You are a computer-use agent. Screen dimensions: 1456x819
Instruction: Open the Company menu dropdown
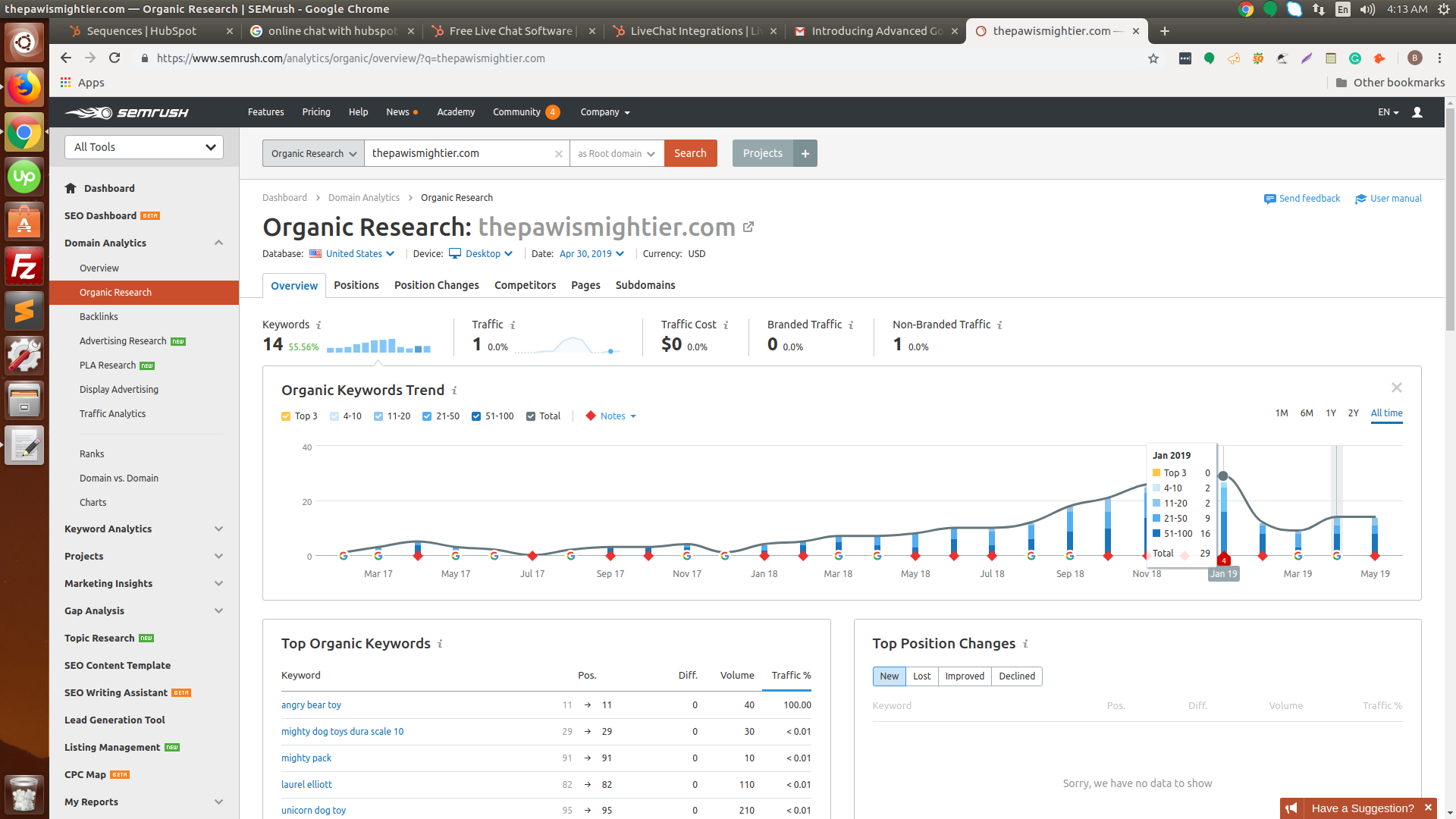(x=605, y=112)
